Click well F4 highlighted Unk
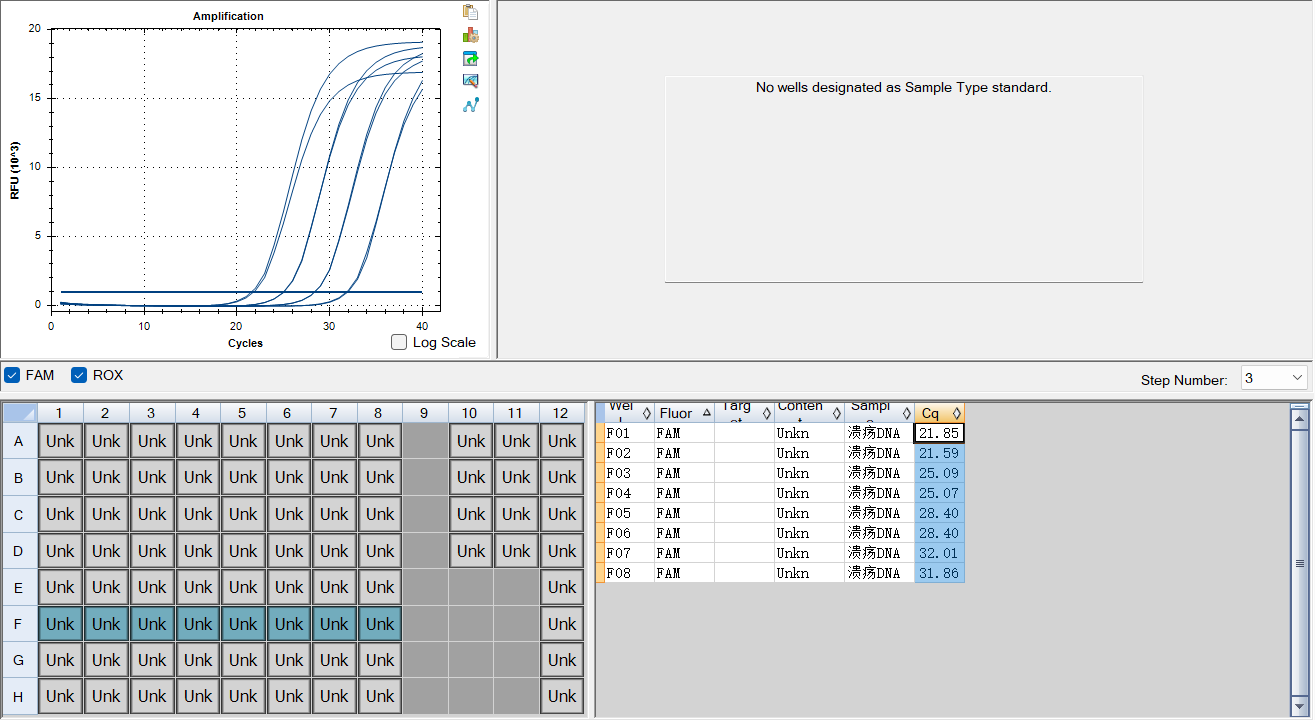 click(x=197, y=624)
